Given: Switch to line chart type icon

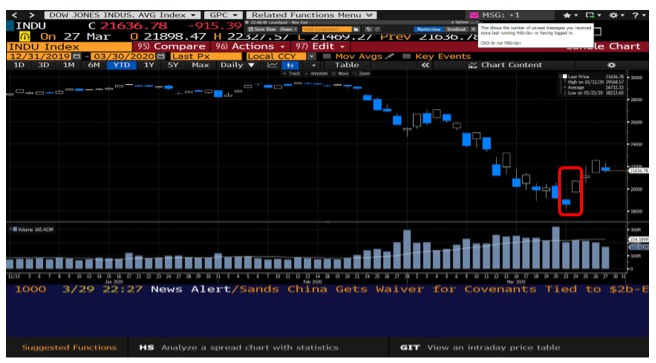Looking at the screenshot, I should (x=272, y=65).
